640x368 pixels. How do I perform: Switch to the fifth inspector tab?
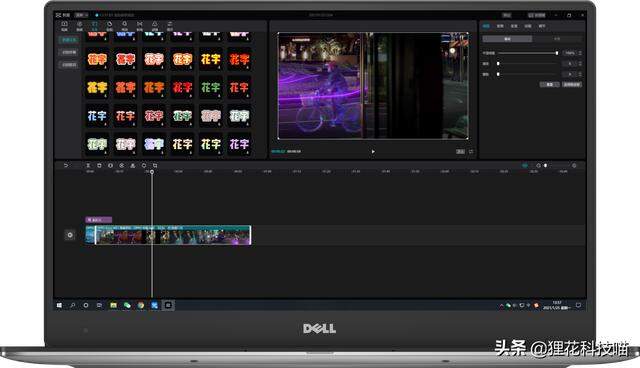(542, 26)
